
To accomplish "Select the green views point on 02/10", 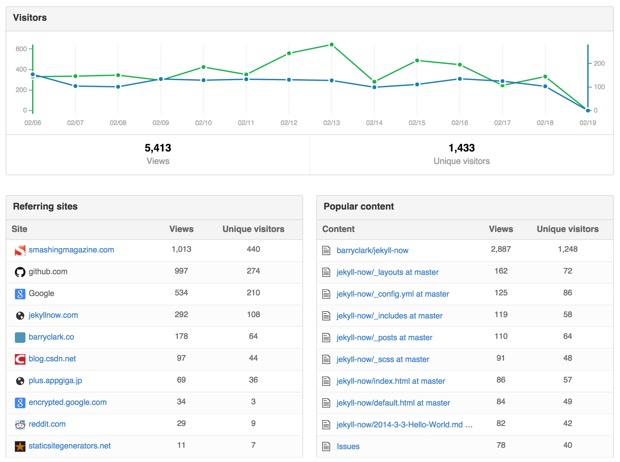I will pos(203,67).
